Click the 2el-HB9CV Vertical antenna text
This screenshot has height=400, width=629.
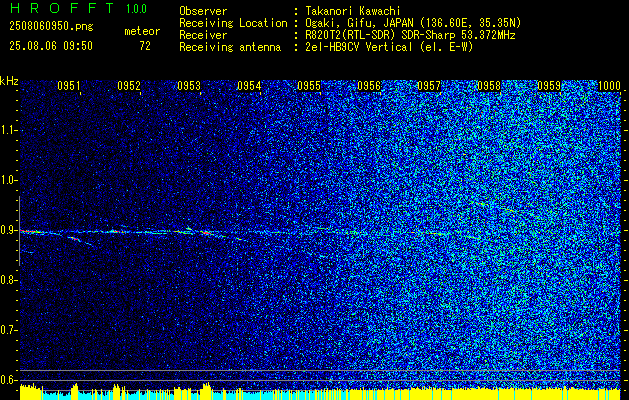[388, 47]
